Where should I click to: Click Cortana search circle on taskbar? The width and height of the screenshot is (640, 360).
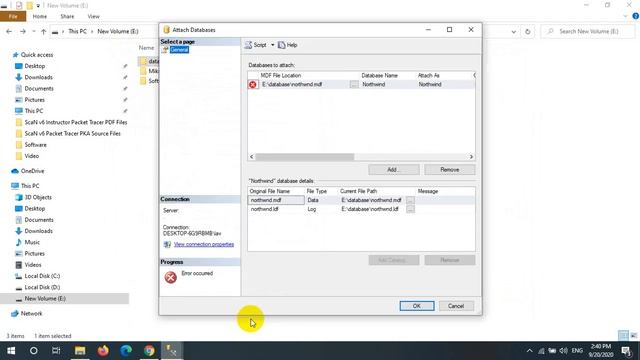(x=33, y=351)
